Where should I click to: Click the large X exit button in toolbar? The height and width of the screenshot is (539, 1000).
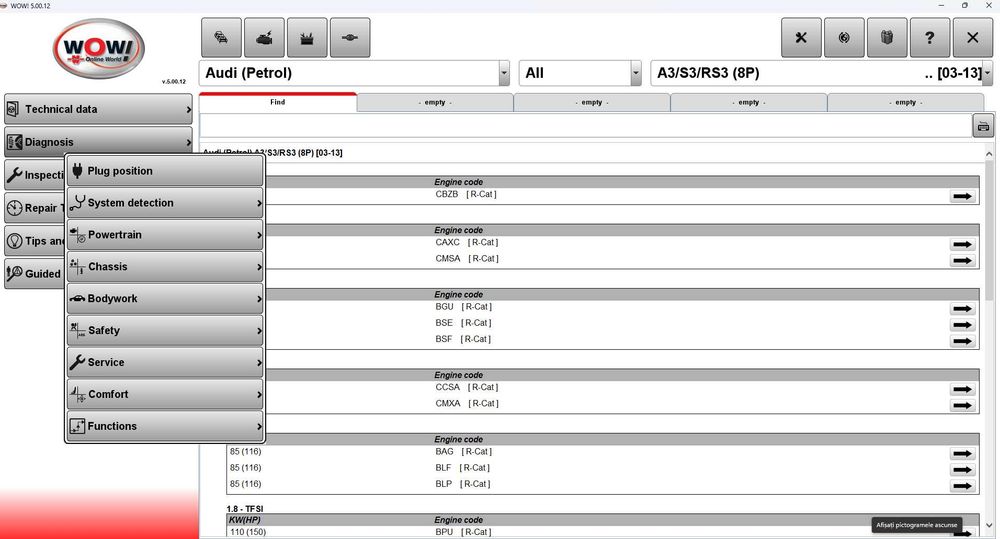[x=972, y=38]
